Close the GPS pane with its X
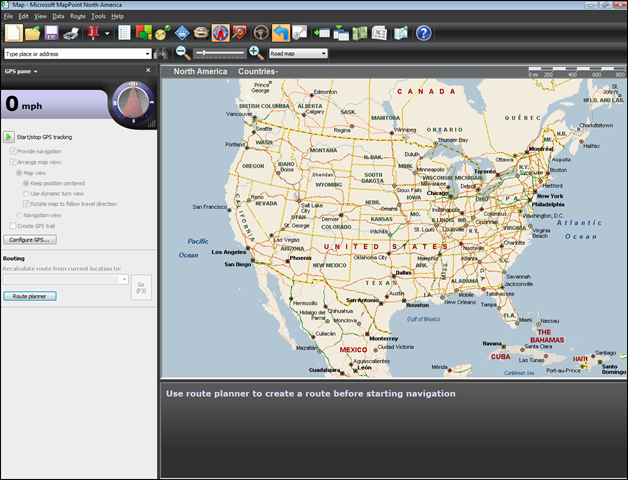Screen dimensions: 628x480 coord(148,70)
